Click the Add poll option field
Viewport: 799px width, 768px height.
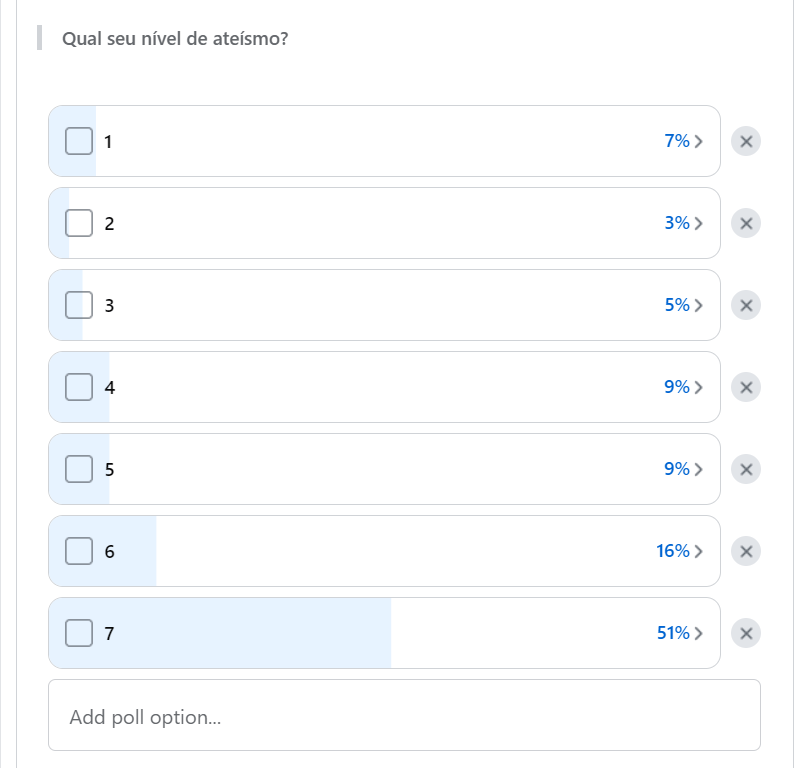click(x=404, y=715)
